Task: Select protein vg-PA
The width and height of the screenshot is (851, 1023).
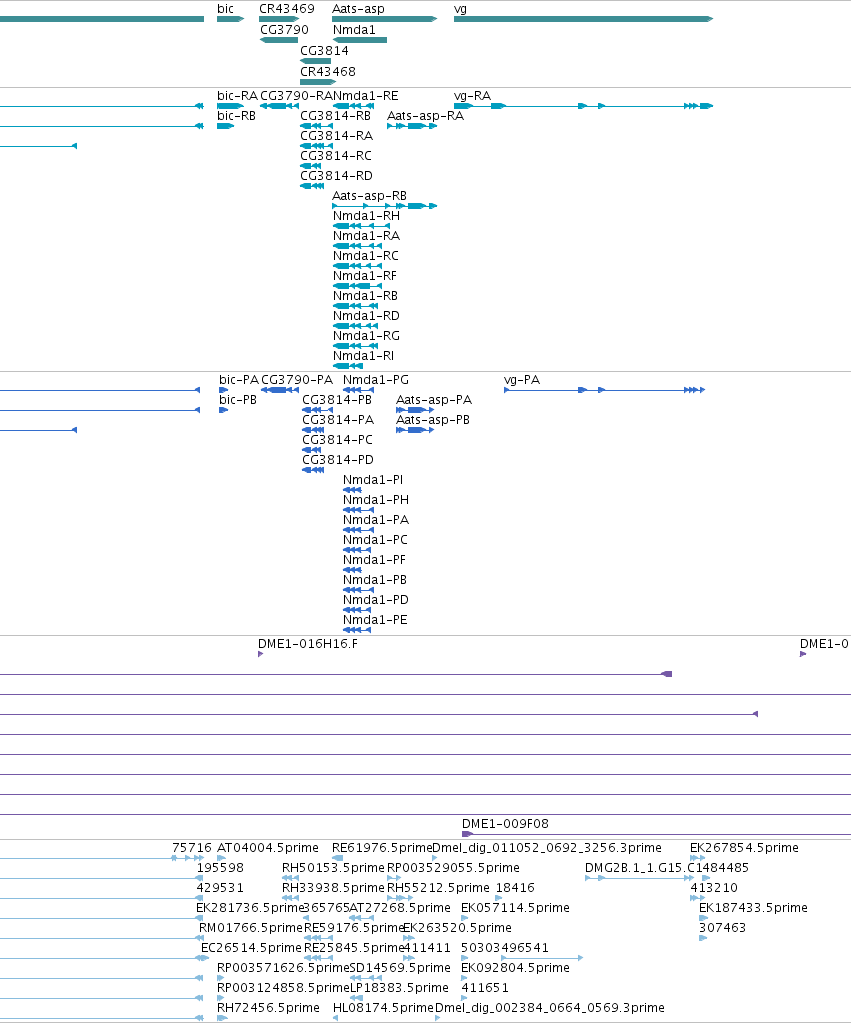Action: 604,390
